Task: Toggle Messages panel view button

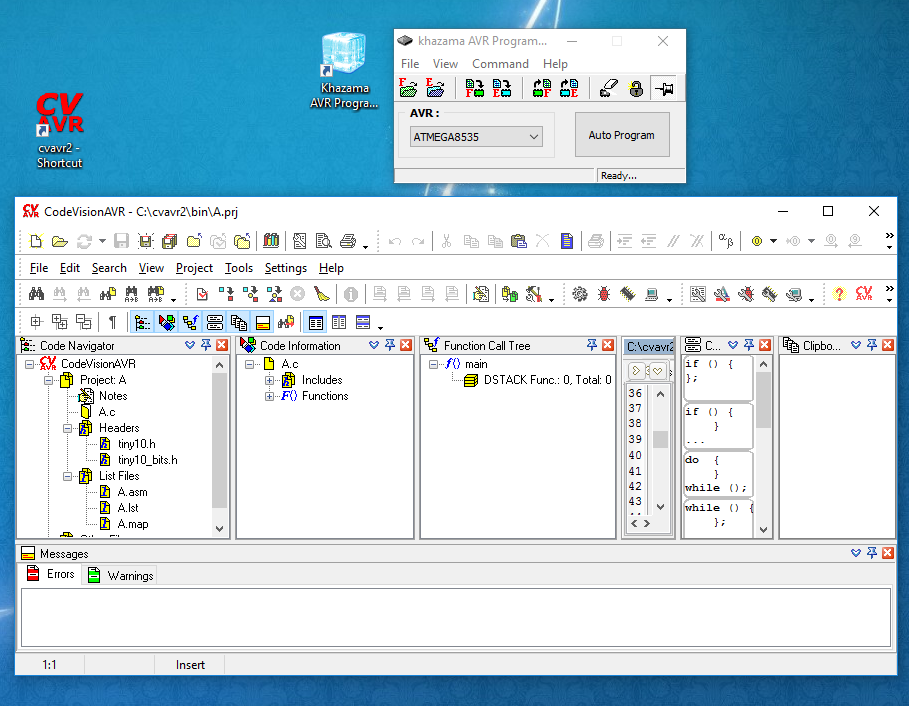Action: (x=263, y=322)
